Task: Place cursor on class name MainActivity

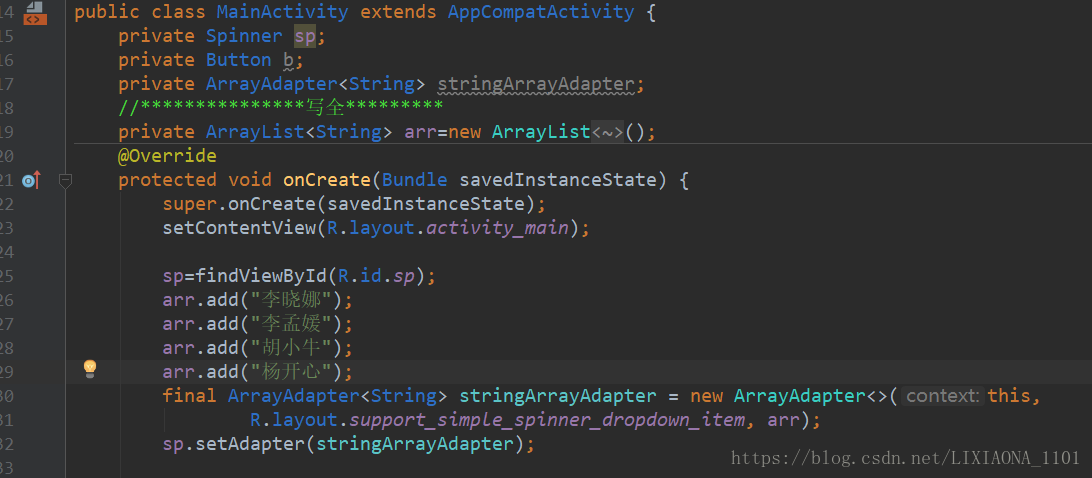Action: coord(282,12)
